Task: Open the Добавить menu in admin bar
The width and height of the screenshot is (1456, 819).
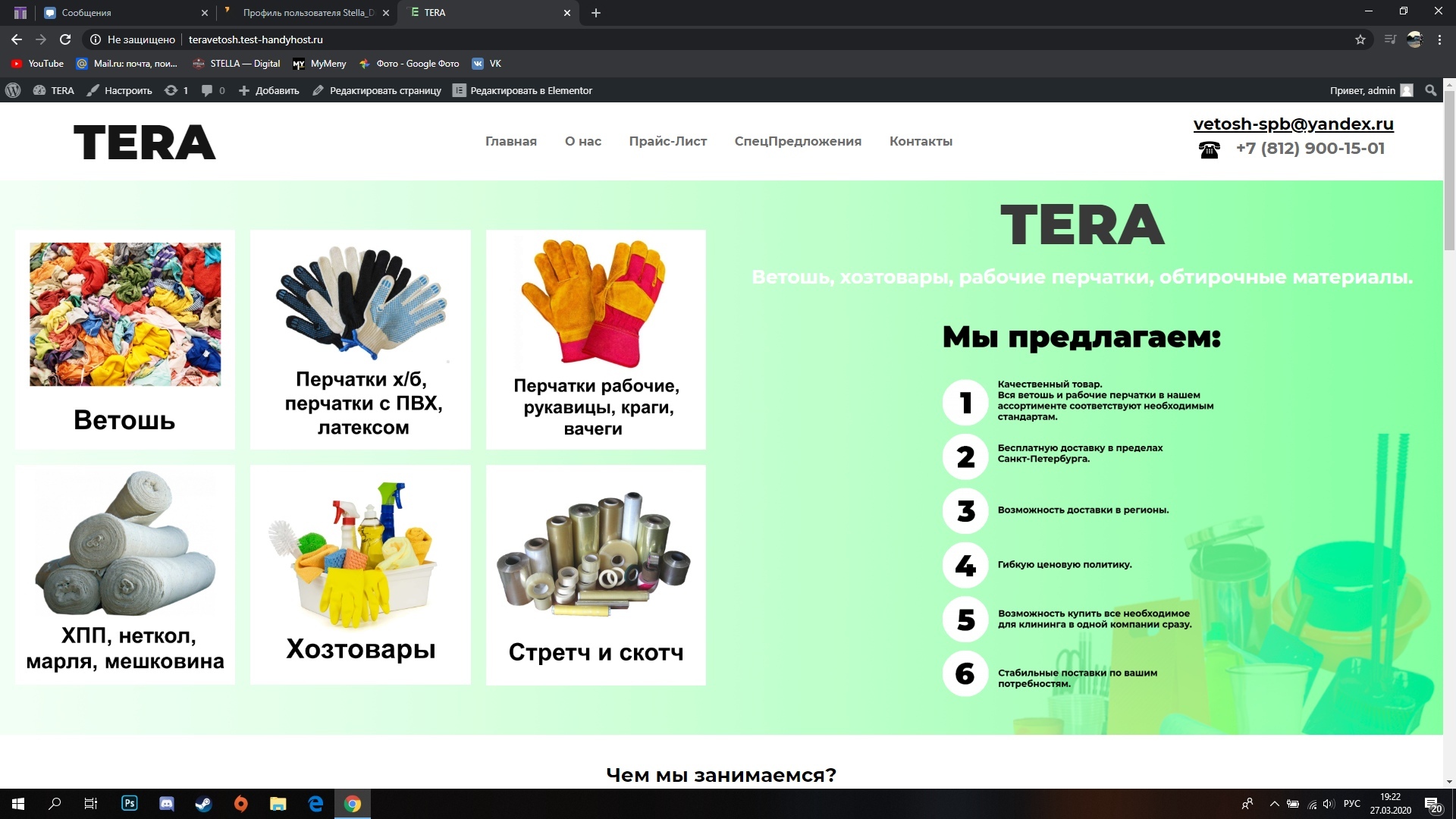Action: click(x=269, y=90)
